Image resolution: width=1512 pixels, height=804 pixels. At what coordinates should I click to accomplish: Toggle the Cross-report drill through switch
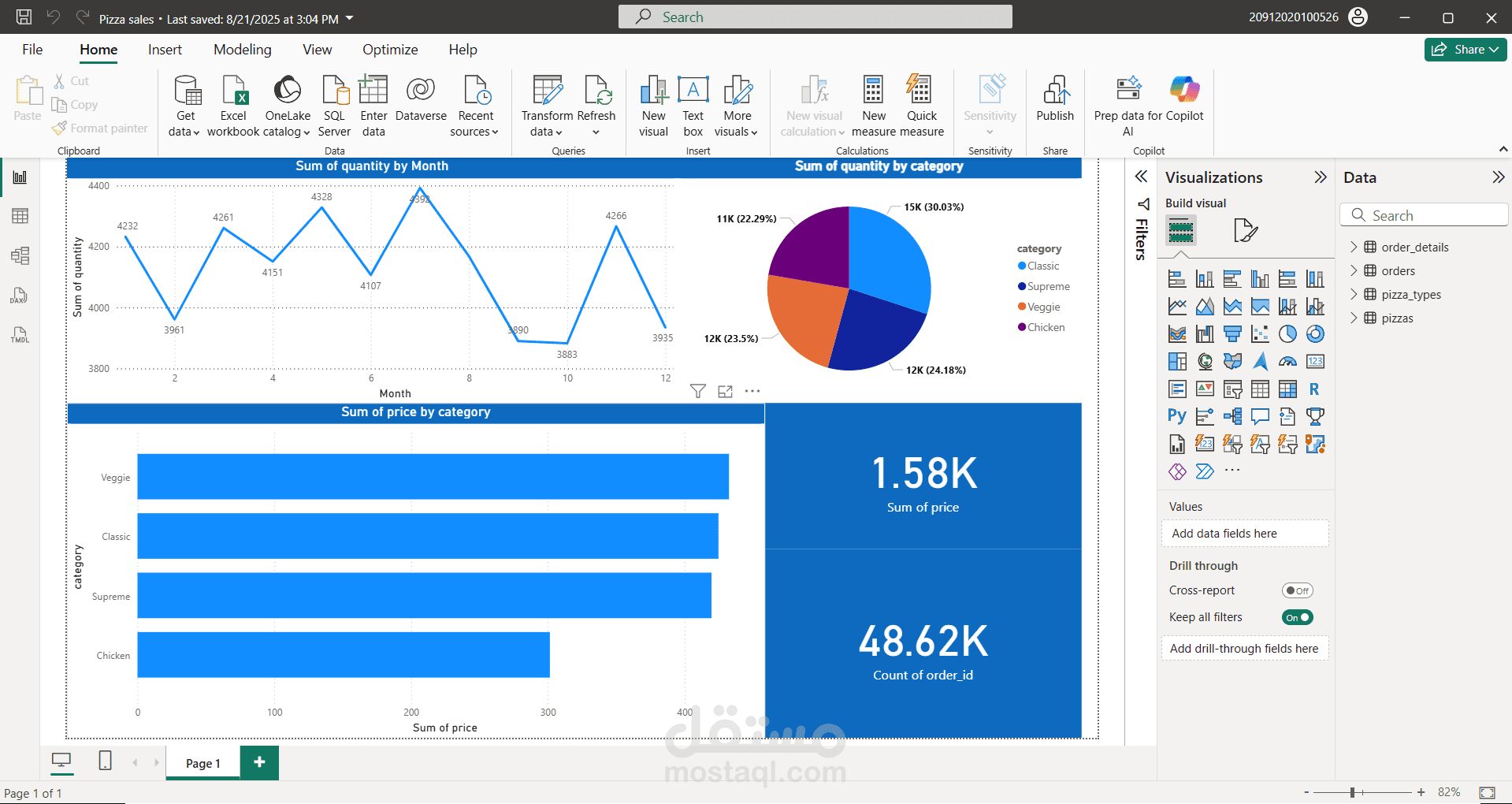tap(1297, 590)
